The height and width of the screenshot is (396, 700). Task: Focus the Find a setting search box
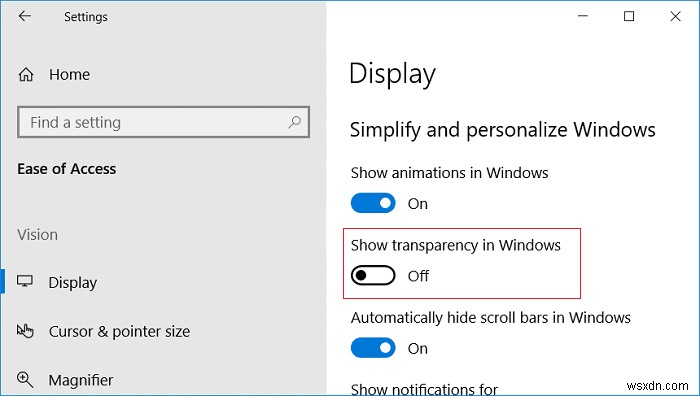click(163, 122)
